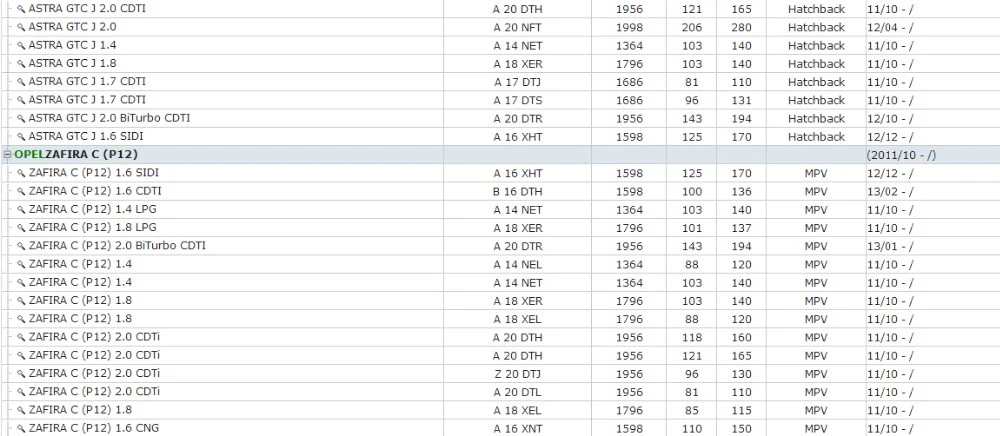The height and width of the screenshot is (436, 1000).
Task: Collapse the OPEL ZAFIRA C (P12) group
Action: coord(8,155)
